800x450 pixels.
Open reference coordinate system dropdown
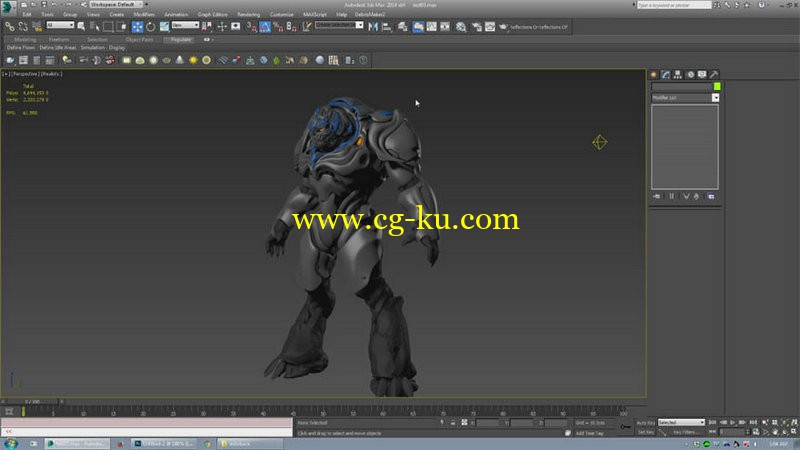tap(185, 25)
